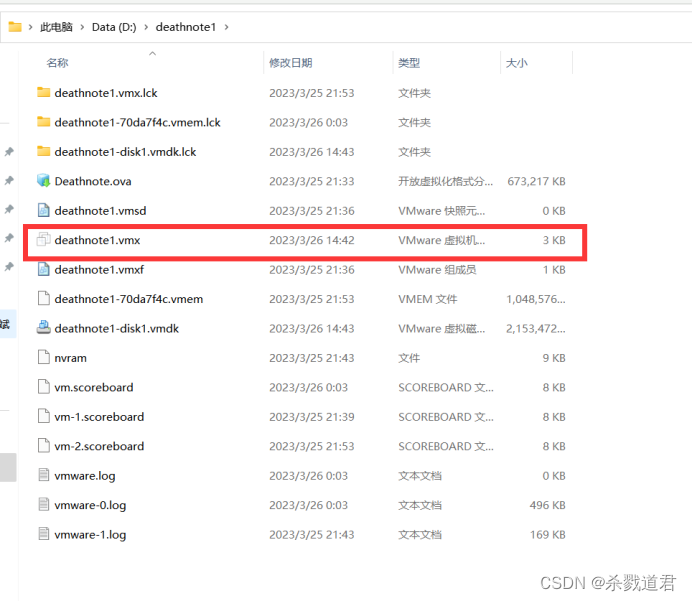Click the deathnote1.vmx.lck folder icon
The width and height of the screenshot is (692, 601).
pos(43,92)
